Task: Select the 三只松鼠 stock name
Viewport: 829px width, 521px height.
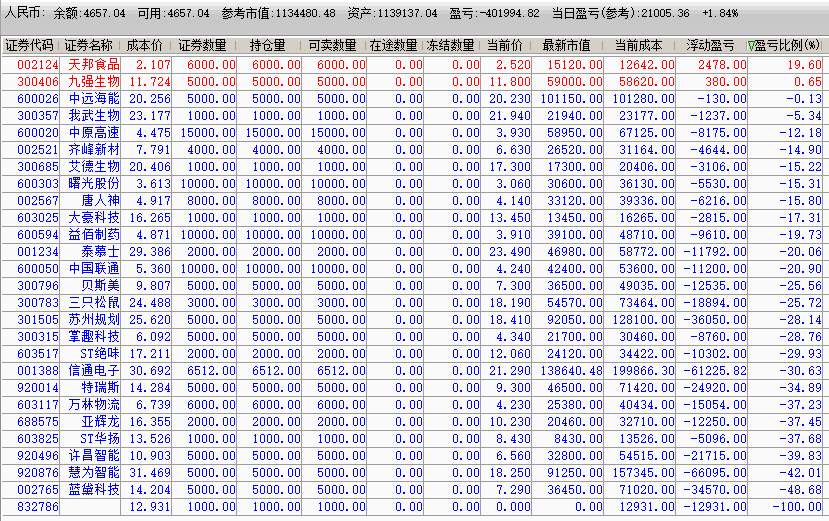Action: [x=94, y=303]
